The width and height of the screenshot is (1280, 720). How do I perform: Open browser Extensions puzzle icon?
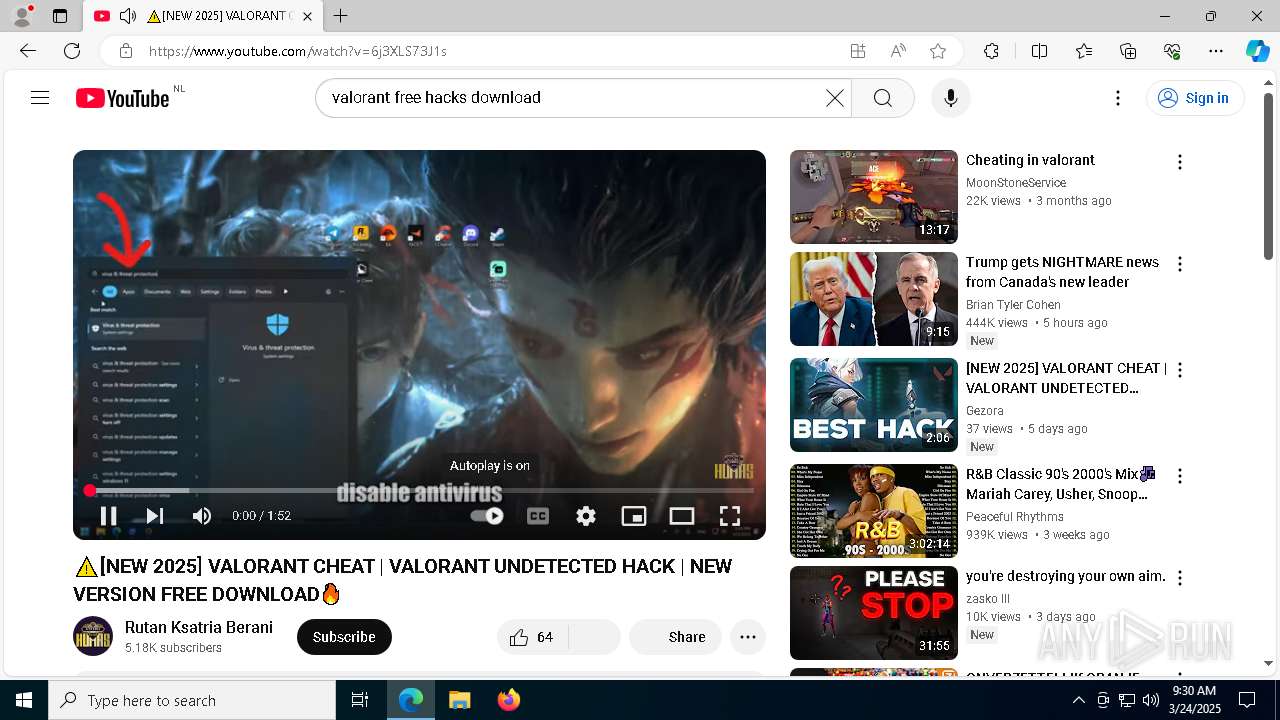pyautogui.click(x=991, y=51)
